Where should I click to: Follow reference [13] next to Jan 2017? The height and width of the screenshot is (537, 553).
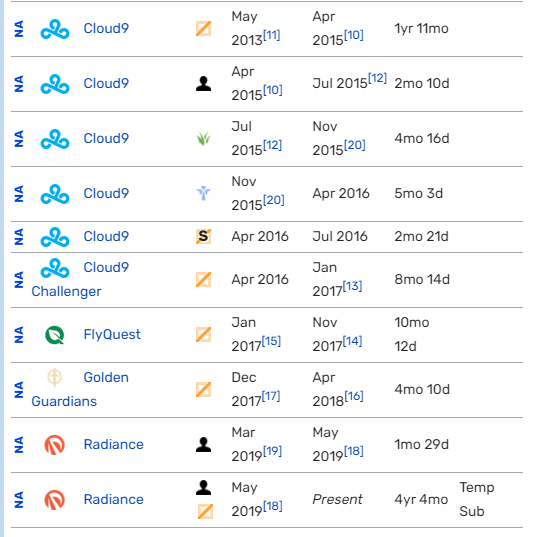[352, 287]
